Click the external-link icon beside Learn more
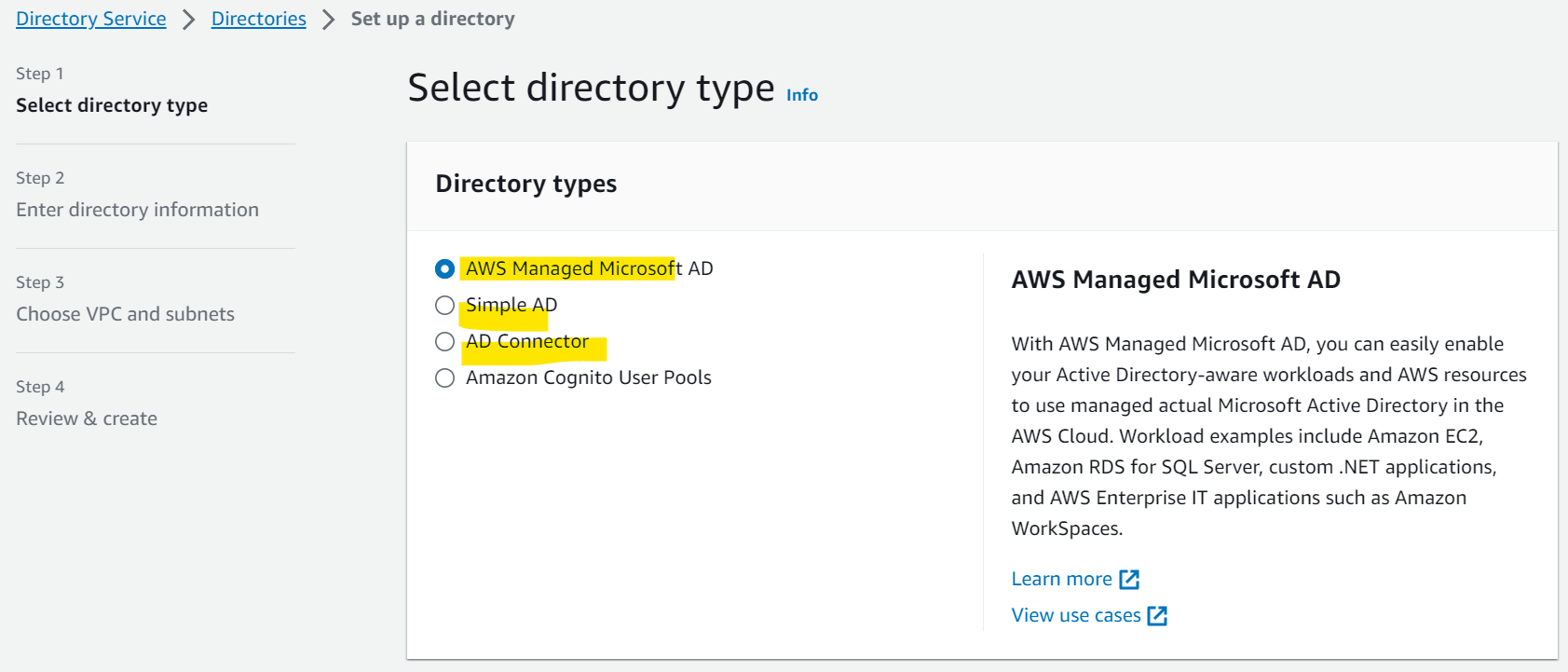 pyautogui.click(x=1129, y=580)
